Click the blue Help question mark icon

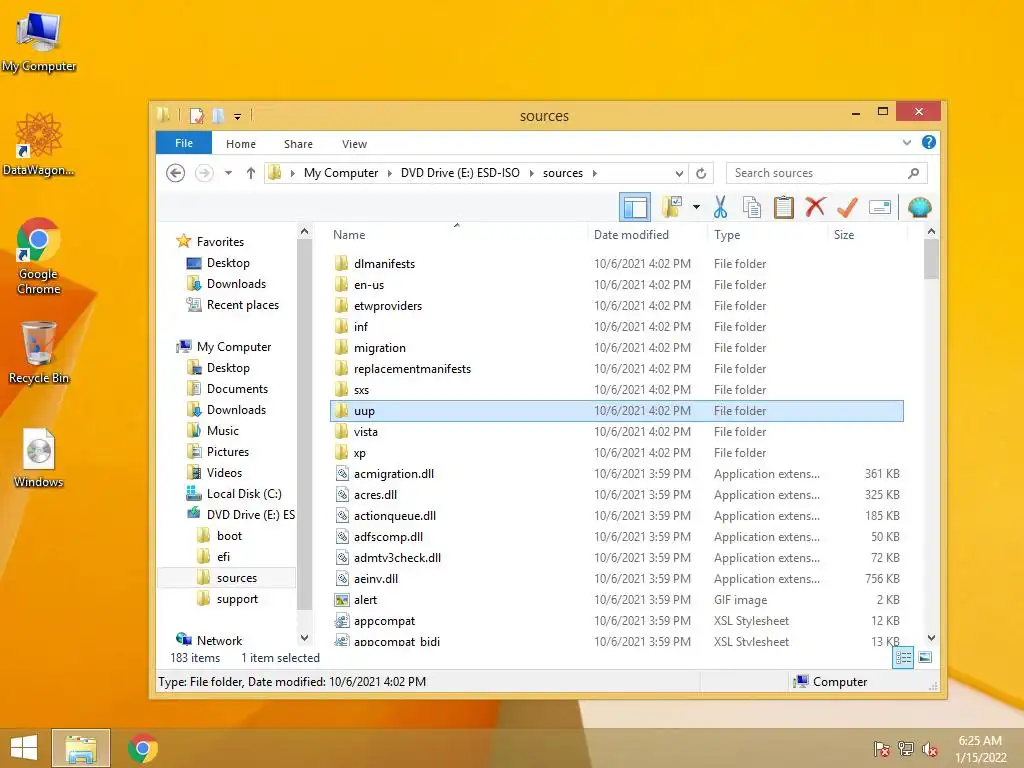929,142
